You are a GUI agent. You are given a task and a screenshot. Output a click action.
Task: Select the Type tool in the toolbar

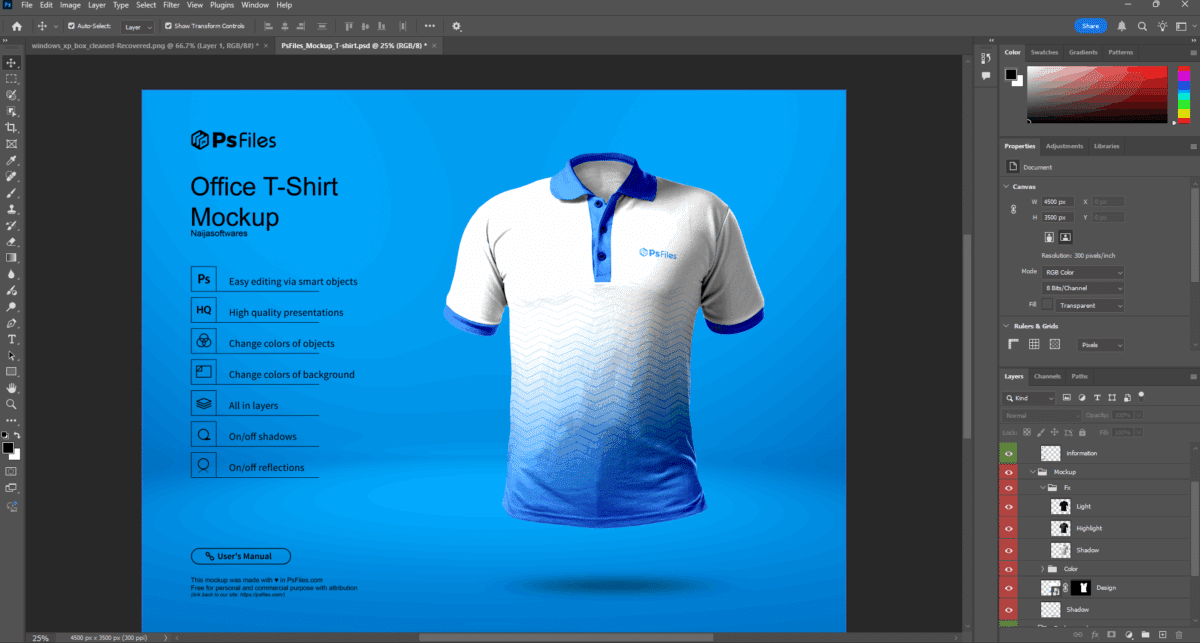11,339
